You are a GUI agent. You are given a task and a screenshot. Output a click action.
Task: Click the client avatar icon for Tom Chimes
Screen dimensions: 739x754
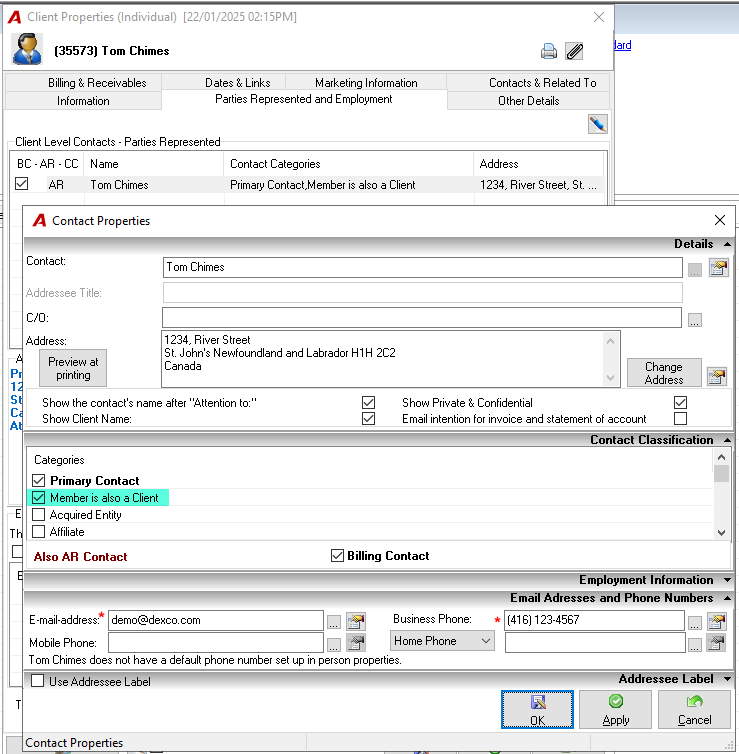[x=27, y=49]
